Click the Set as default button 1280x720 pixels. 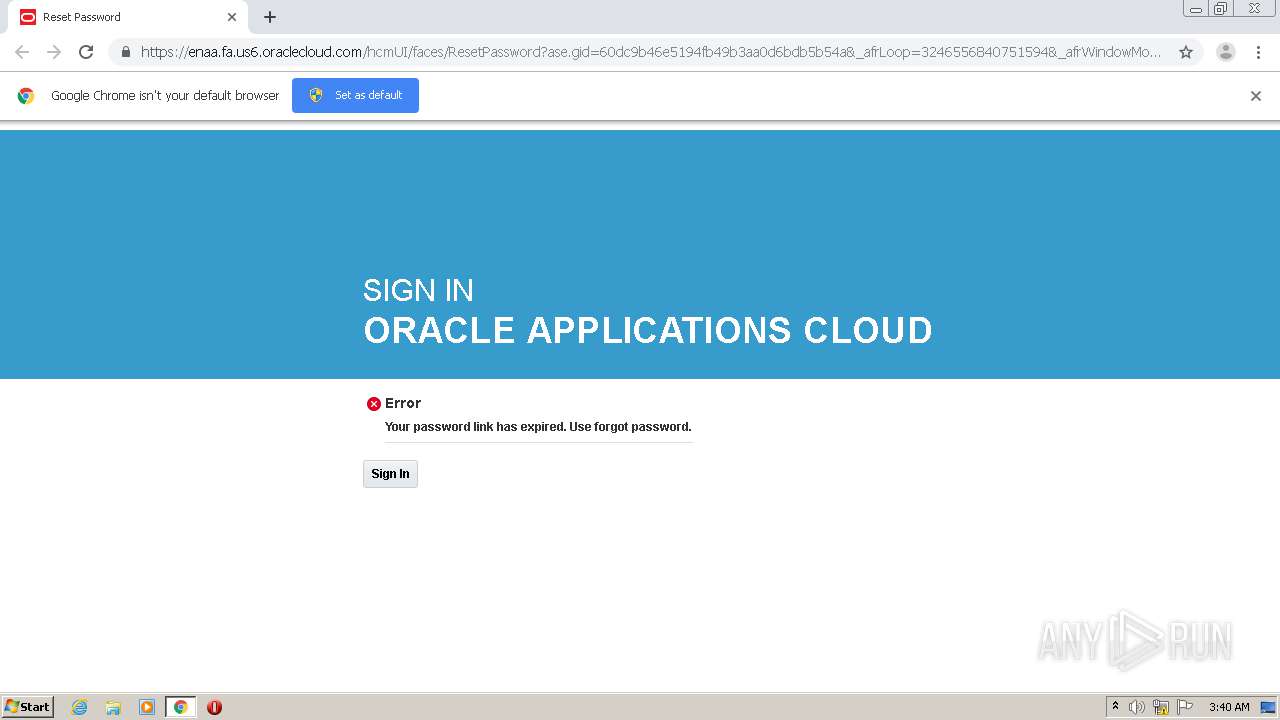355,95
